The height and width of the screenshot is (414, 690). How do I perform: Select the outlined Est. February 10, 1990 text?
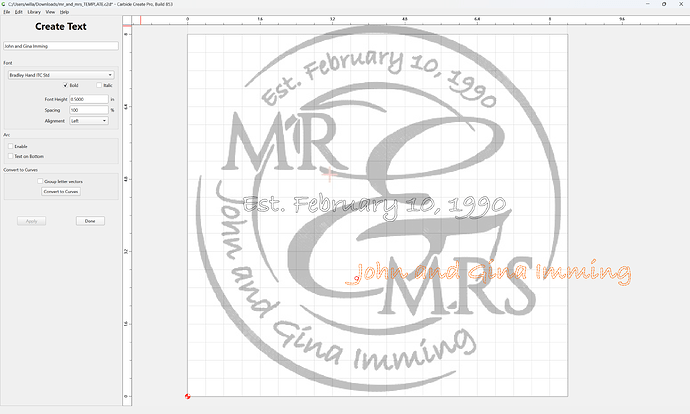click(374, 206)
